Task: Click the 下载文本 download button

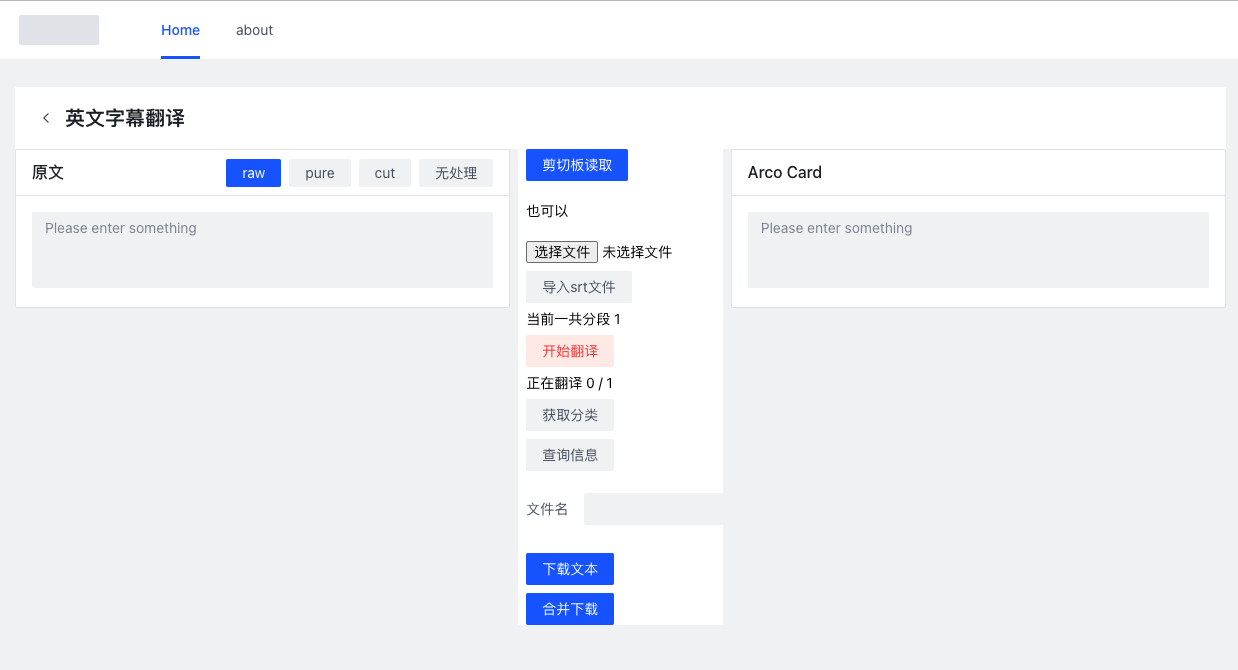Action: tap(570, 569)
